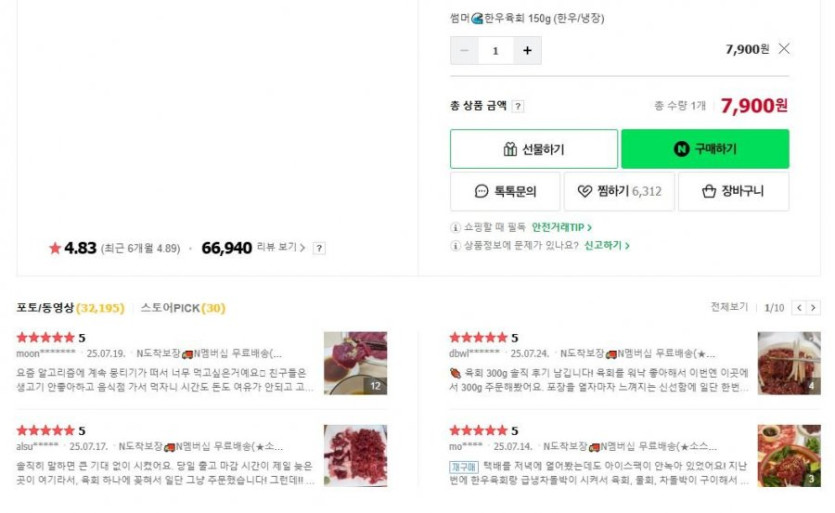This screenshot has height=513, width=835.
Task: Click help icon next to 리뷰 보기
Action: [x=319, y=248]
